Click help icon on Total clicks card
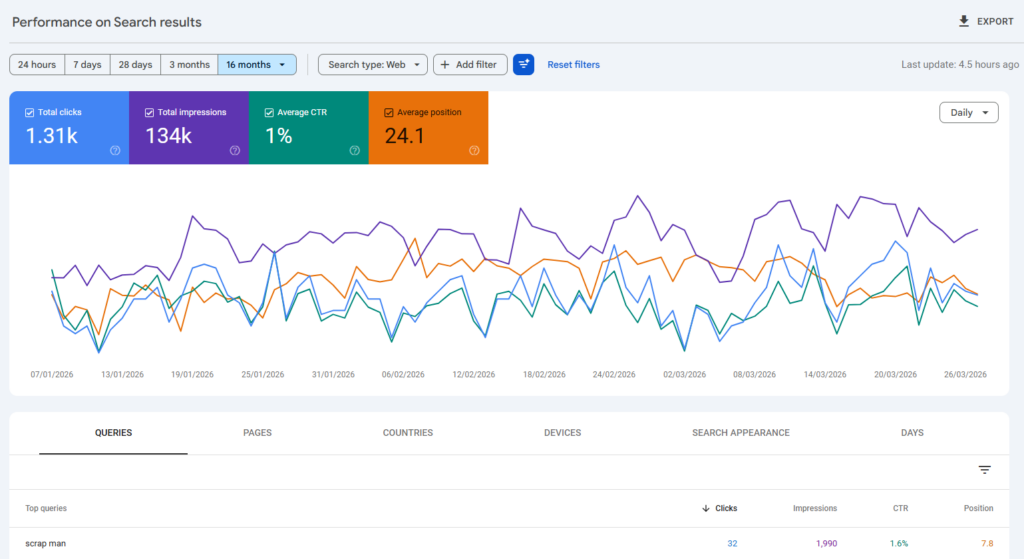Viewport: 1024px width, 559px height. [115, 151]
